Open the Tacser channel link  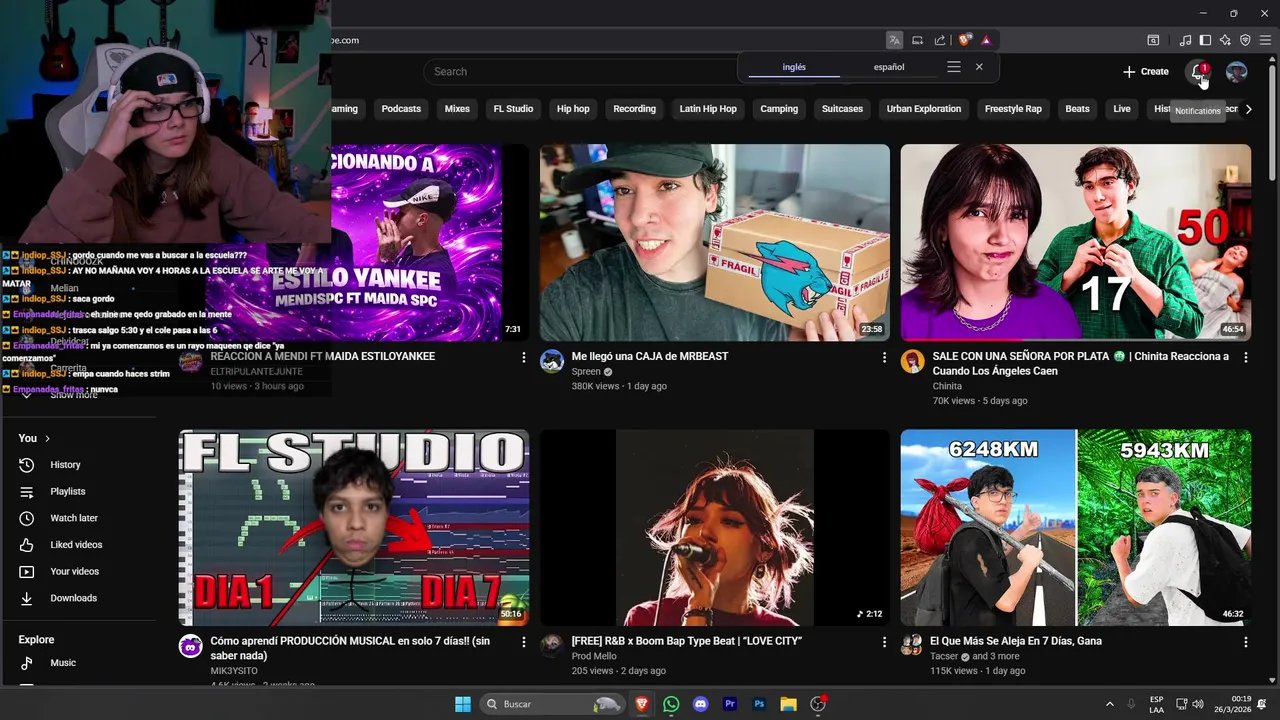click(x=945, y=657)
